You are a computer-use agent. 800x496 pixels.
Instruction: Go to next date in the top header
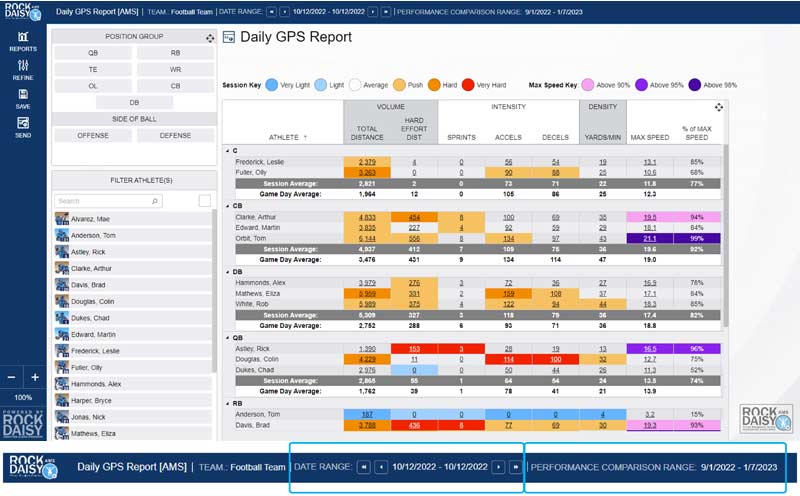click(373, 12)
